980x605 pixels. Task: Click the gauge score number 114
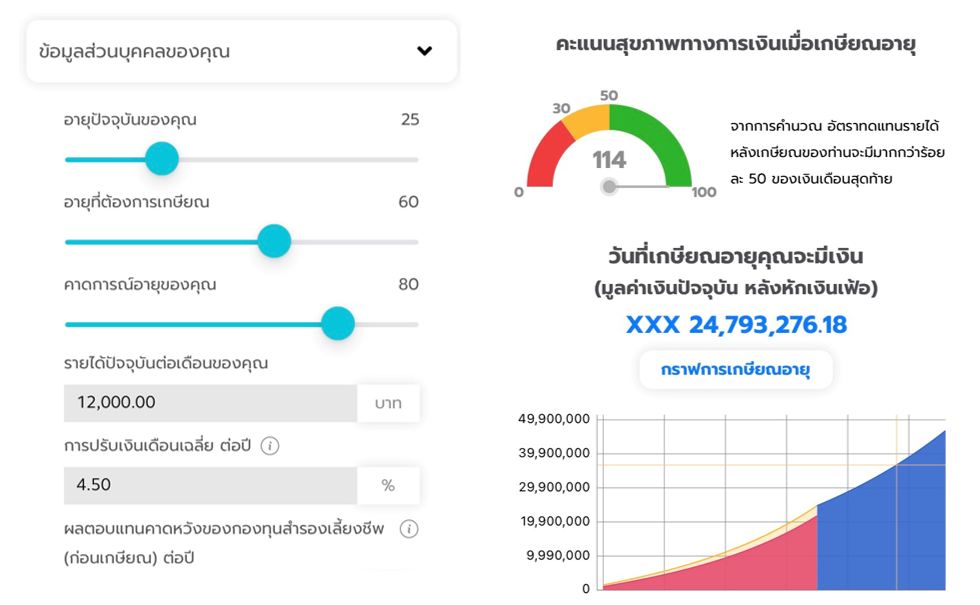609,160
